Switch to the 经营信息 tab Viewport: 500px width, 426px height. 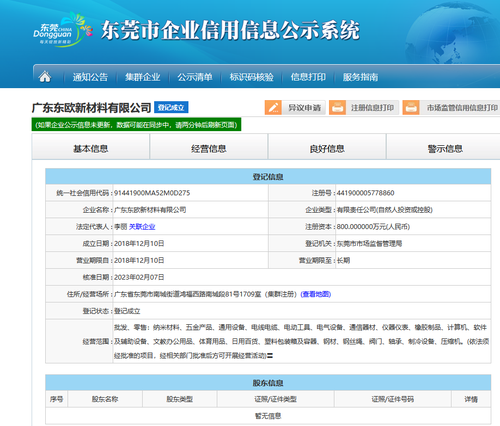coord(209,148)
